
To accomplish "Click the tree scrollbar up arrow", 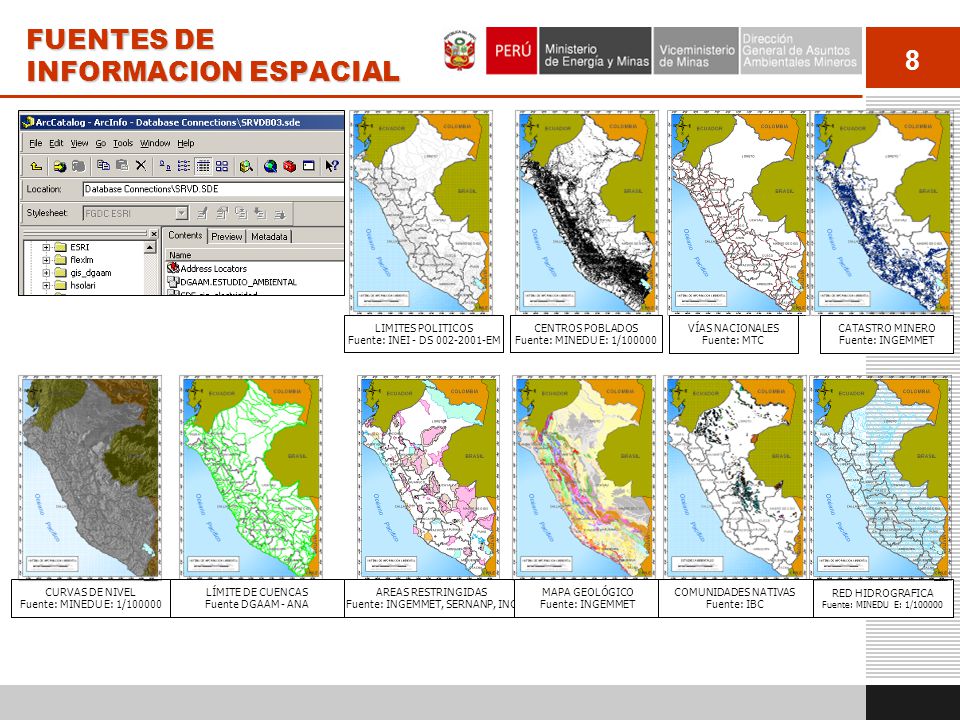I will pos(150,247).
